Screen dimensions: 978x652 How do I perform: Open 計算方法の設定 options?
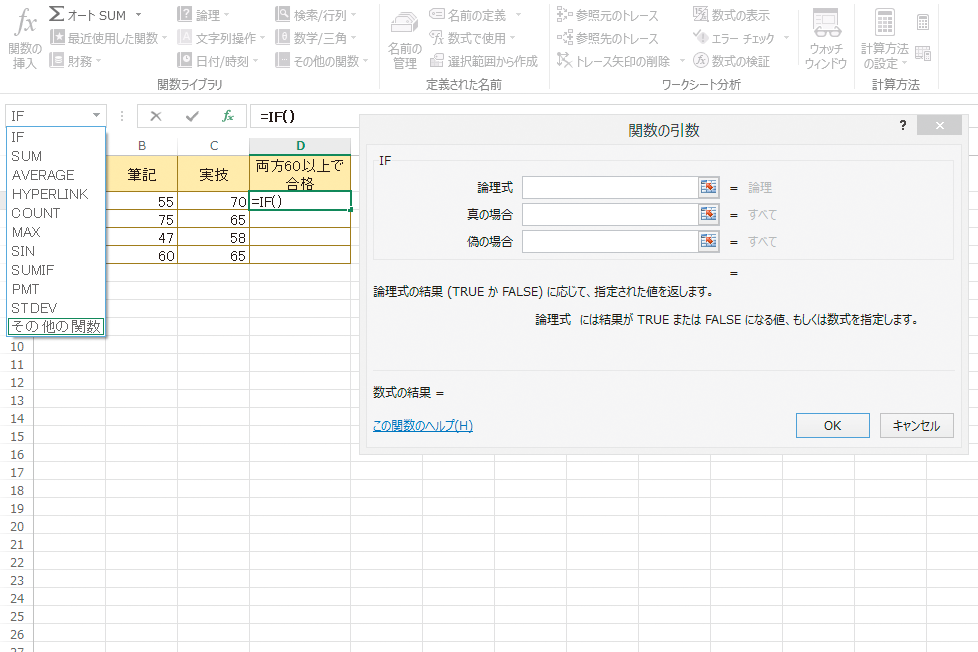click(x=884, y=39)
